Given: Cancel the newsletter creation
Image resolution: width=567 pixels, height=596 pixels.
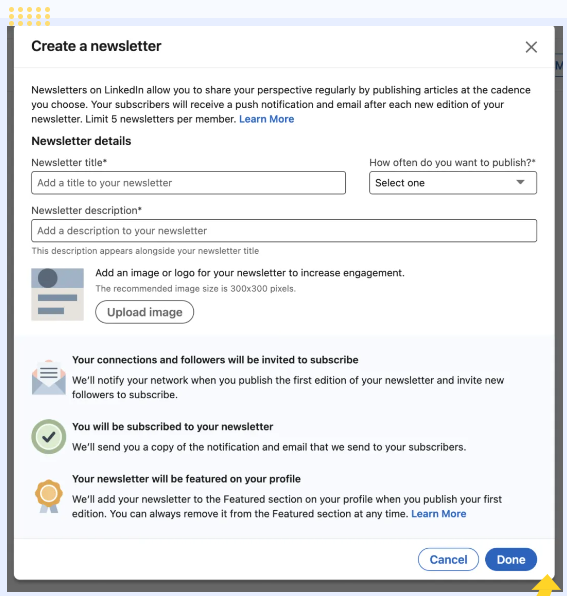Looking at the screenshot, I should click(448, 560).
